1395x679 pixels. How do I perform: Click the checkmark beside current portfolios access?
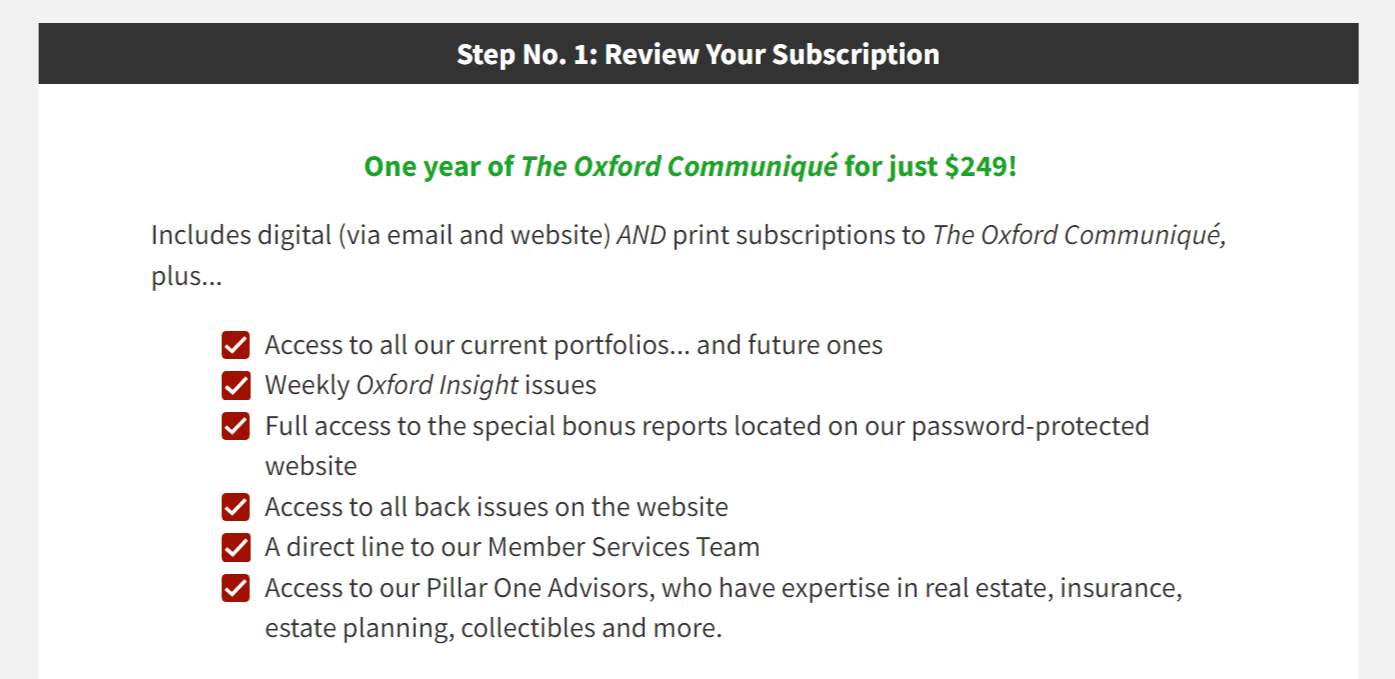click(236, 346)
